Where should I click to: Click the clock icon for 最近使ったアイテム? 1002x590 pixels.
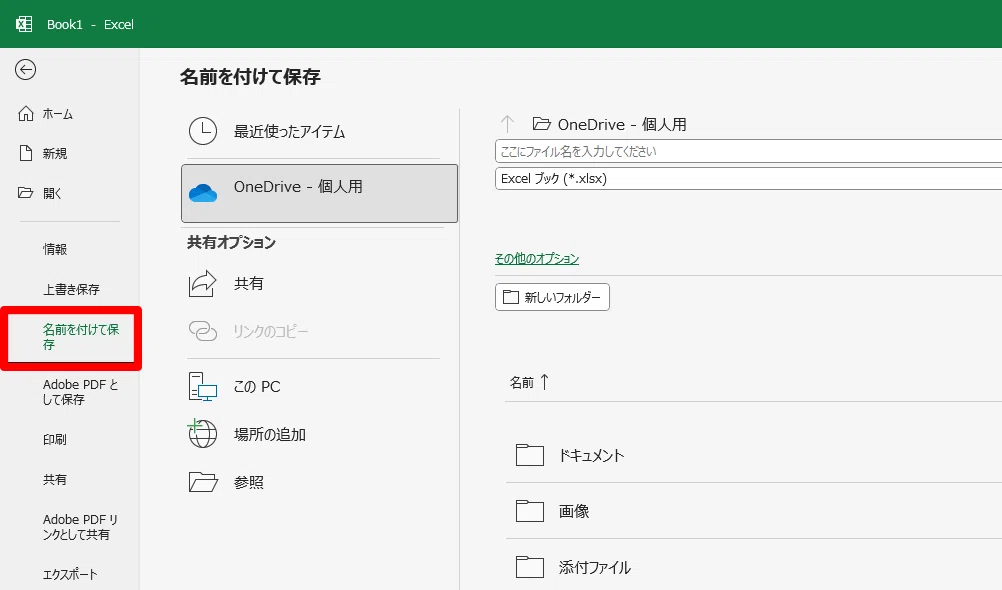[203, 131]
